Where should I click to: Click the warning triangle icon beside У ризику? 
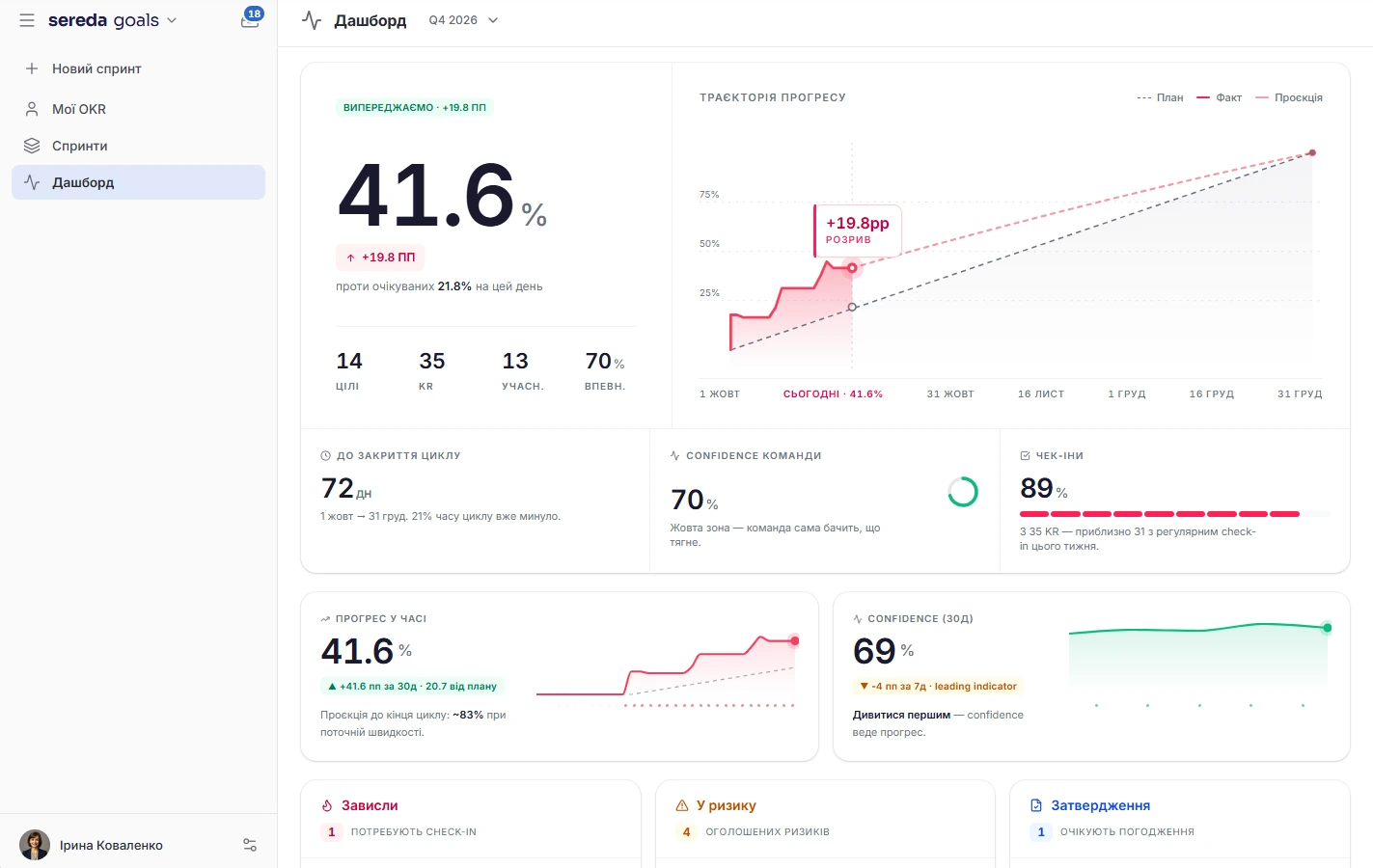[x=682, y=805]
